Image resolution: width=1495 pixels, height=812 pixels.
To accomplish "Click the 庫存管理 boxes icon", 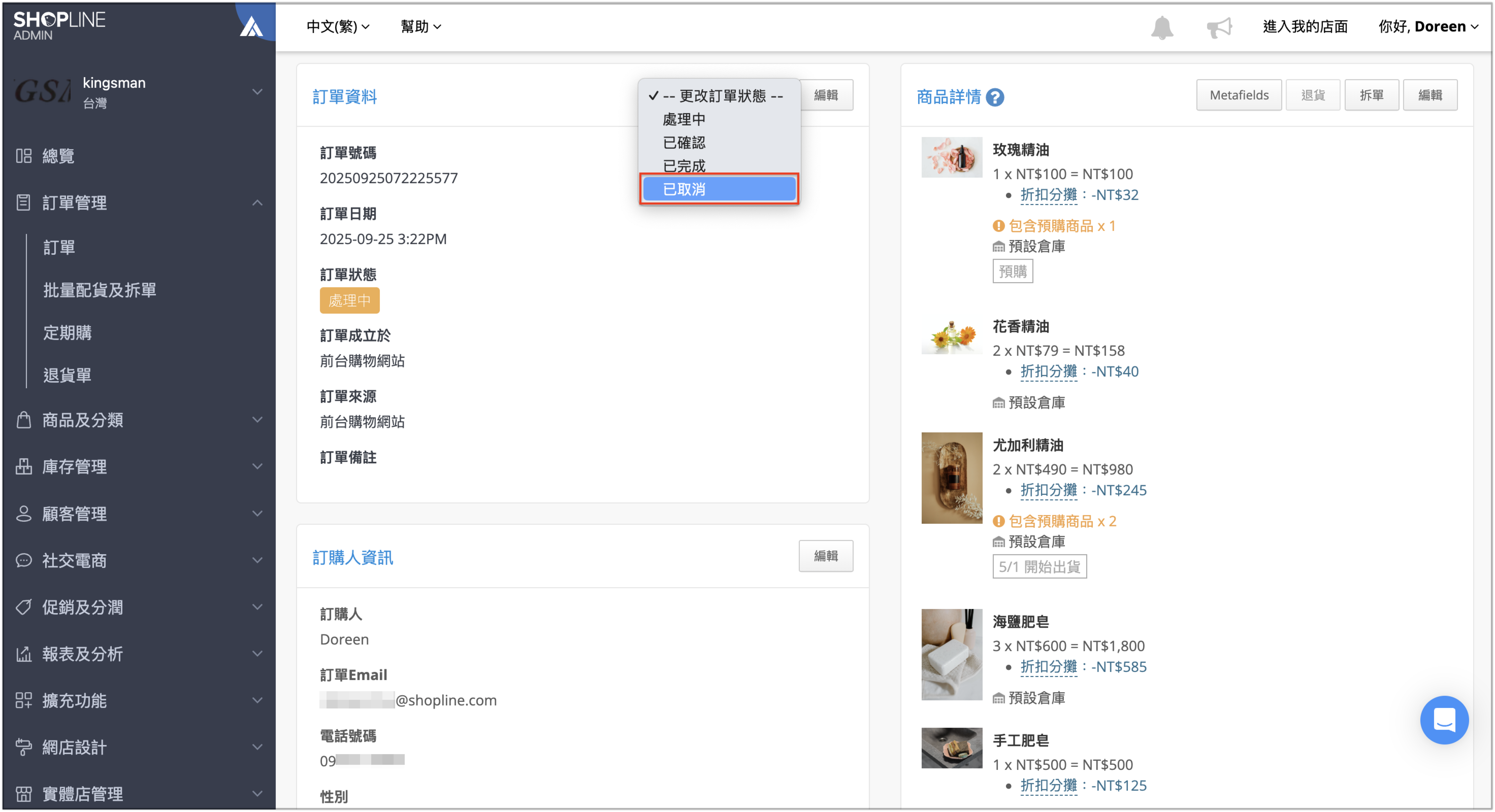I will pos(24,466).
